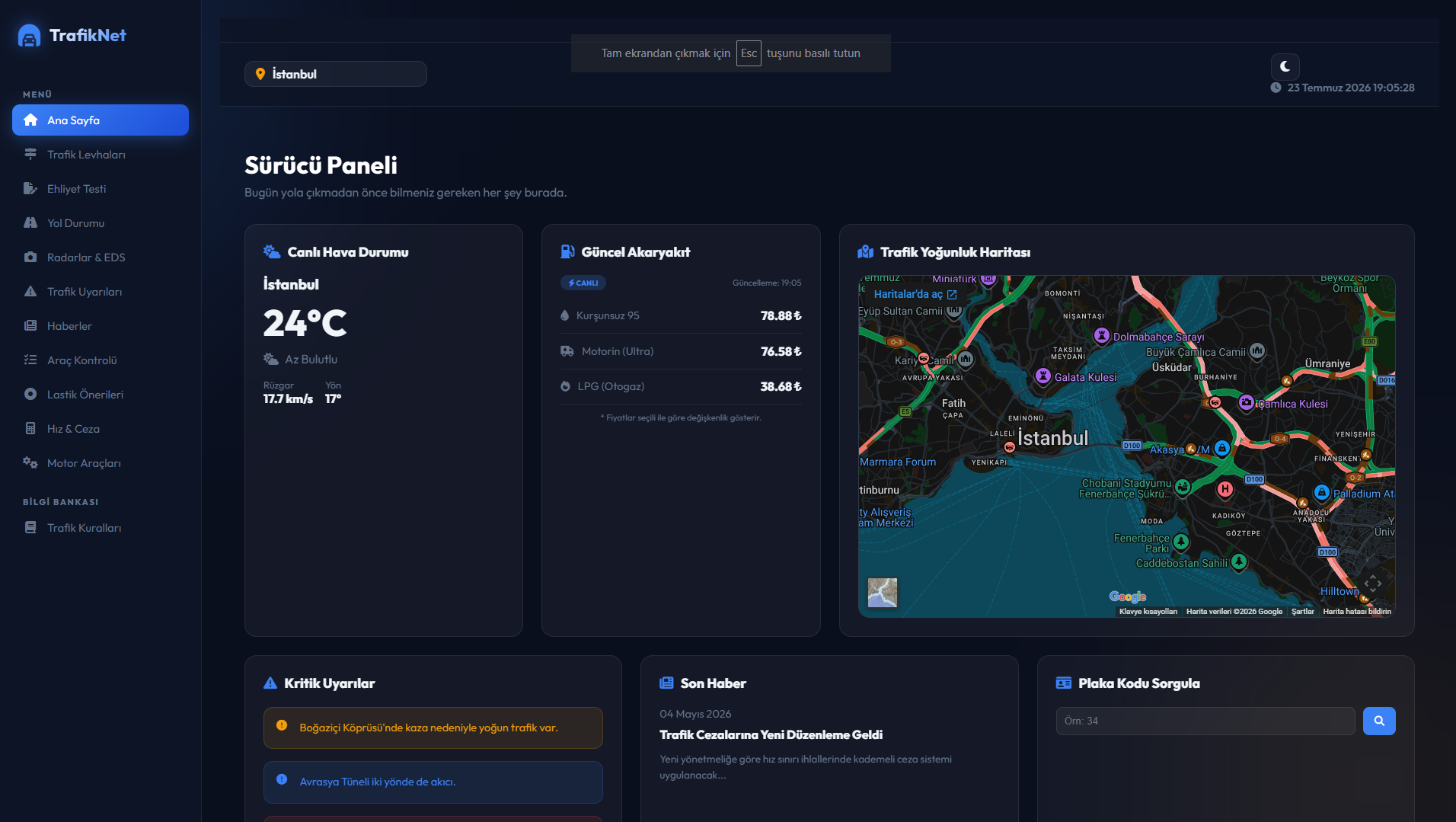
Task: Click the Esc key hint in fullscreen notice
Action: pos(749,53)
